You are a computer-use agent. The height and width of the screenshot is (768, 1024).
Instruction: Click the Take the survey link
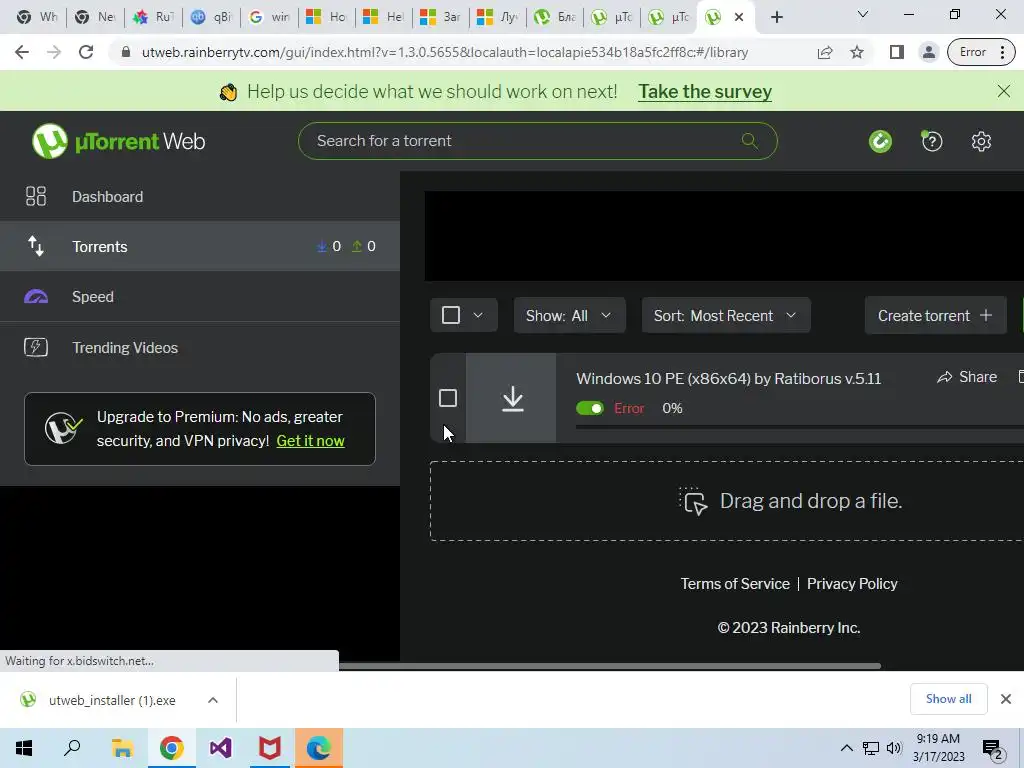pyautogui.click(x=705, y=91)
